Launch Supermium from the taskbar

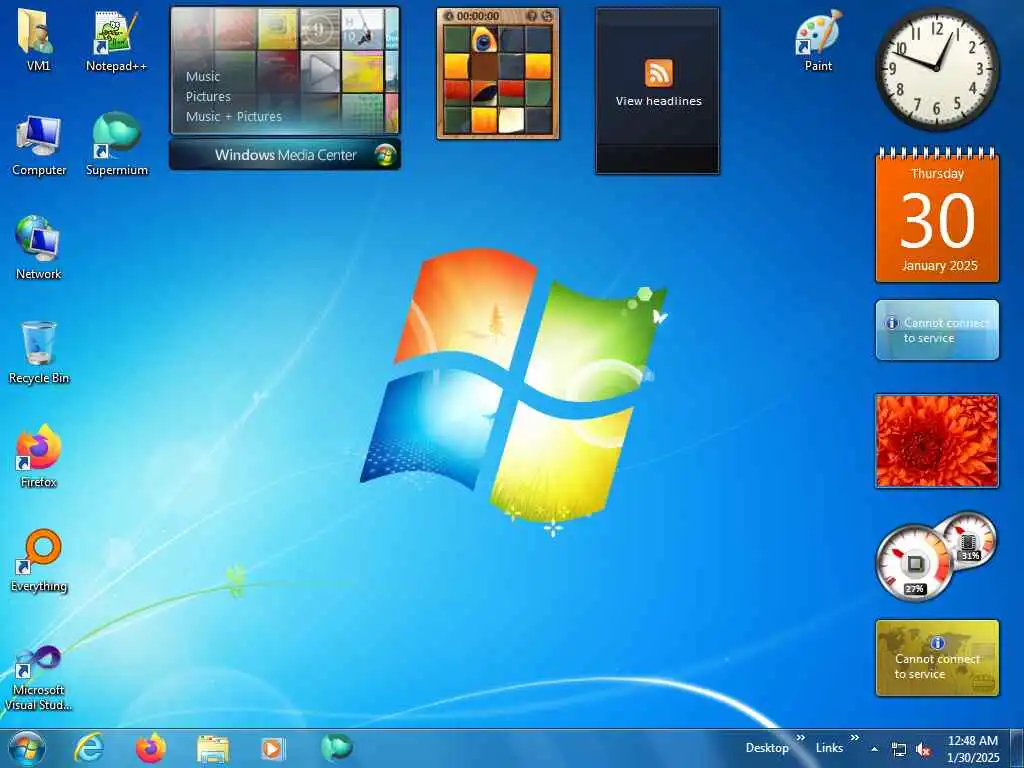(x=336, y=747)
